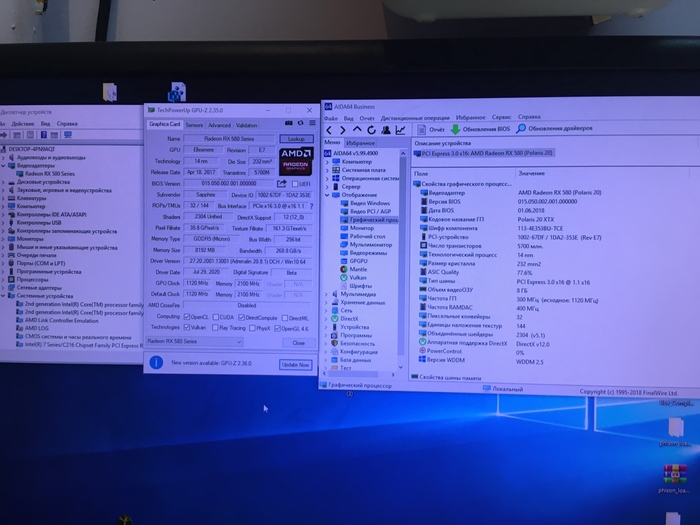Image resolution: width=700 pixels, height=525 pixels.
Task: Click the Update Now button
Action: (294, 365)
